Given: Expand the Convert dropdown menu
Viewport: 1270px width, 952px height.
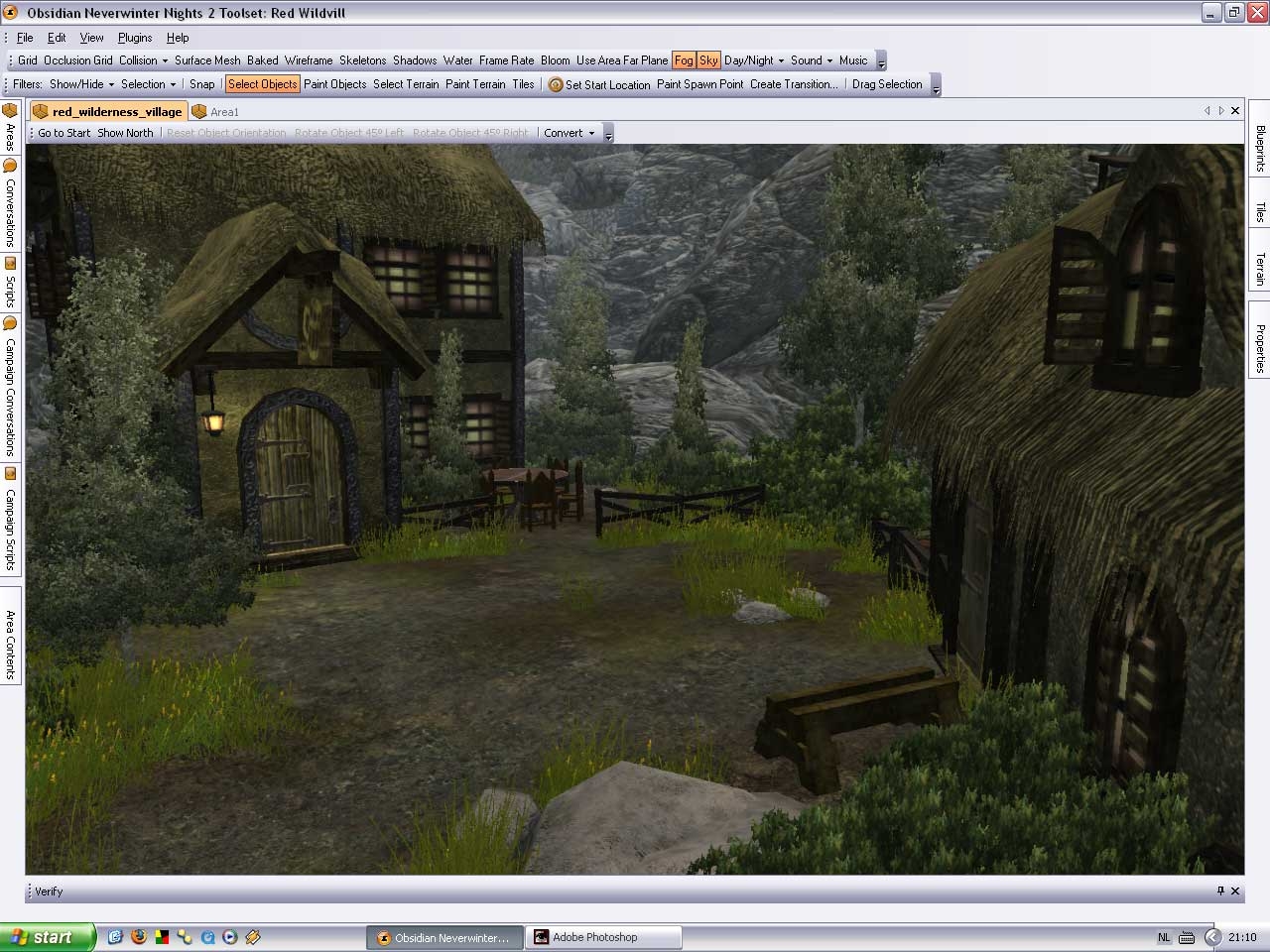Looking at the screenshot, I should [570, 133].
